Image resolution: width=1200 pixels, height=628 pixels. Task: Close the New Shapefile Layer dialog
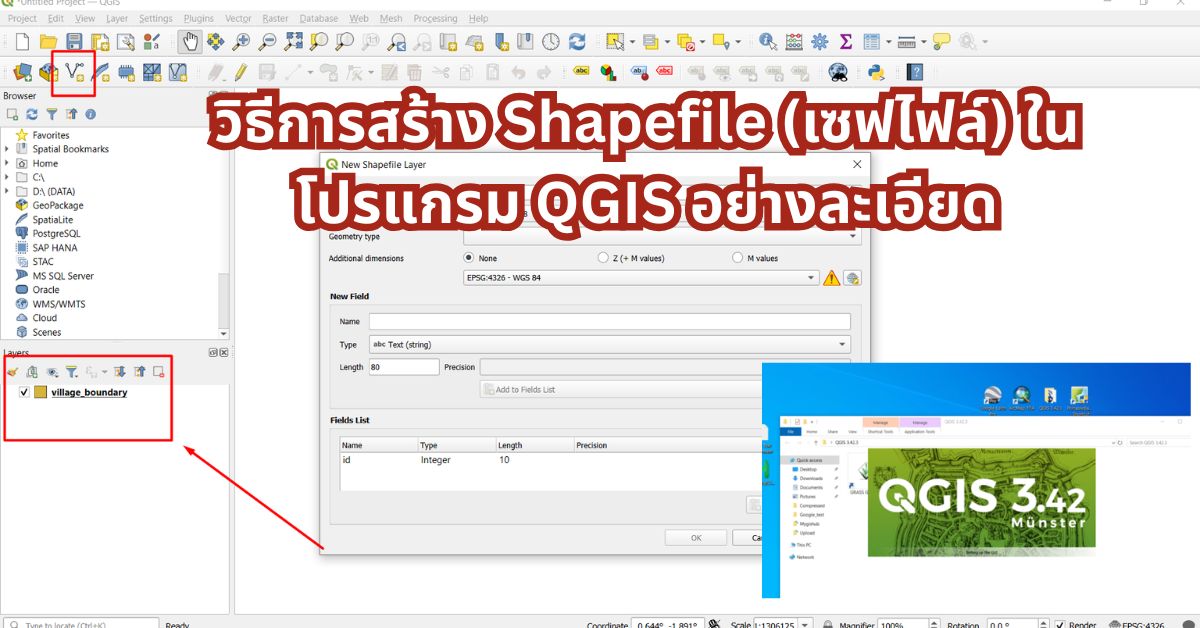pos(857,164)
